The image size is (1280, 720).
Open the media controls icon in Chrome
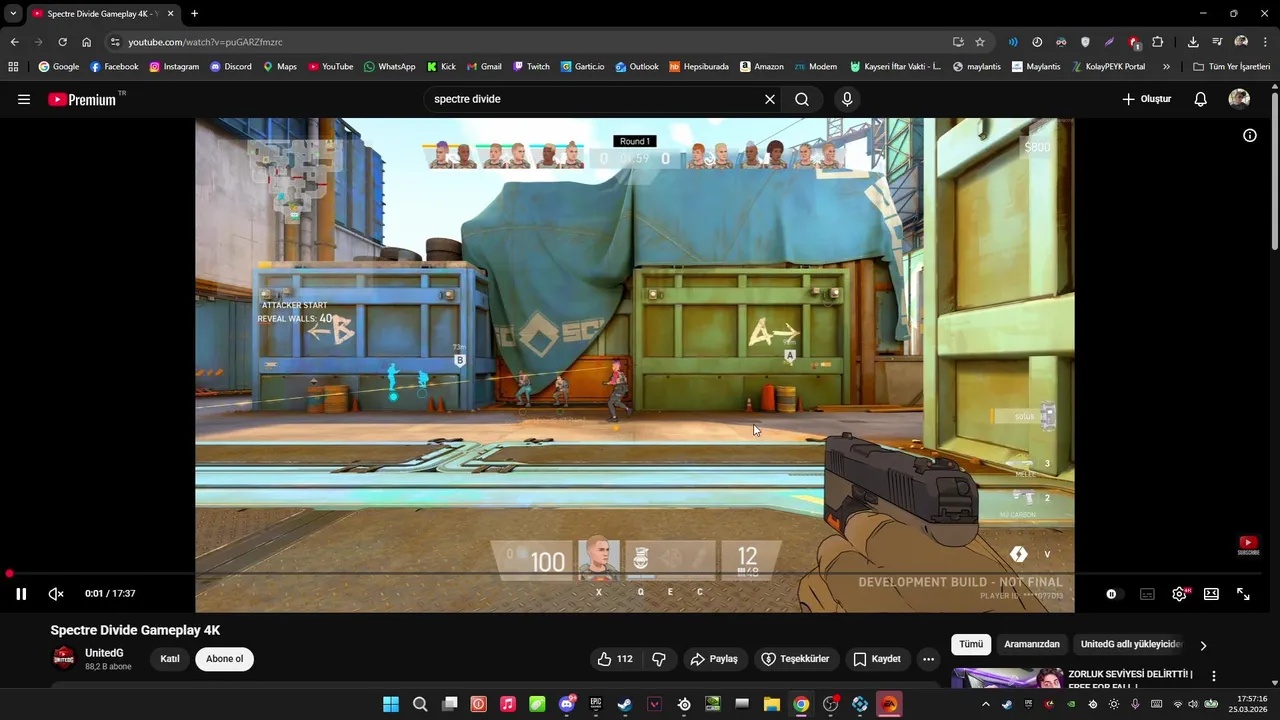[x=1217, y=42]
